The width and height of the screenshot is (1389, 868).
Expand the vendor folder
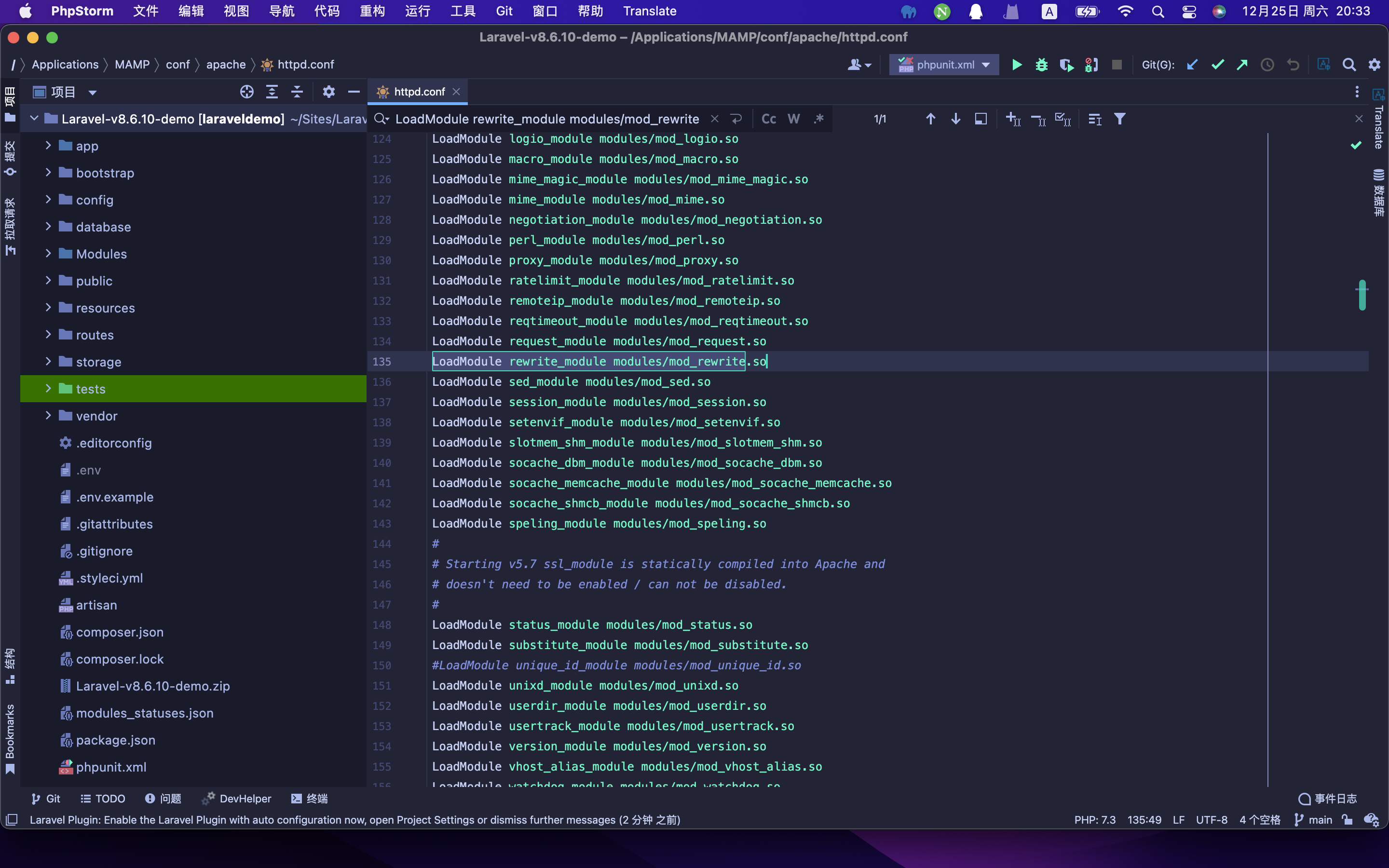(x=48, y=416)
